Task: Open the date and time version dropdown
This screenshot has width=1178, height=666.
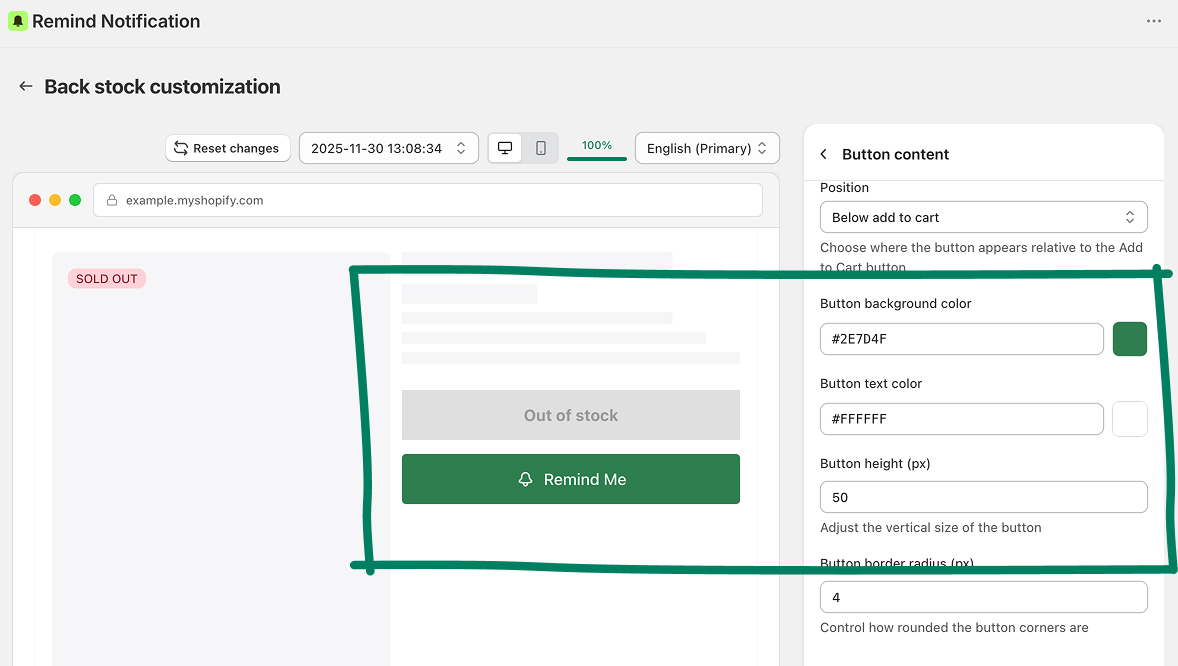Action: (x=388, y=148)
